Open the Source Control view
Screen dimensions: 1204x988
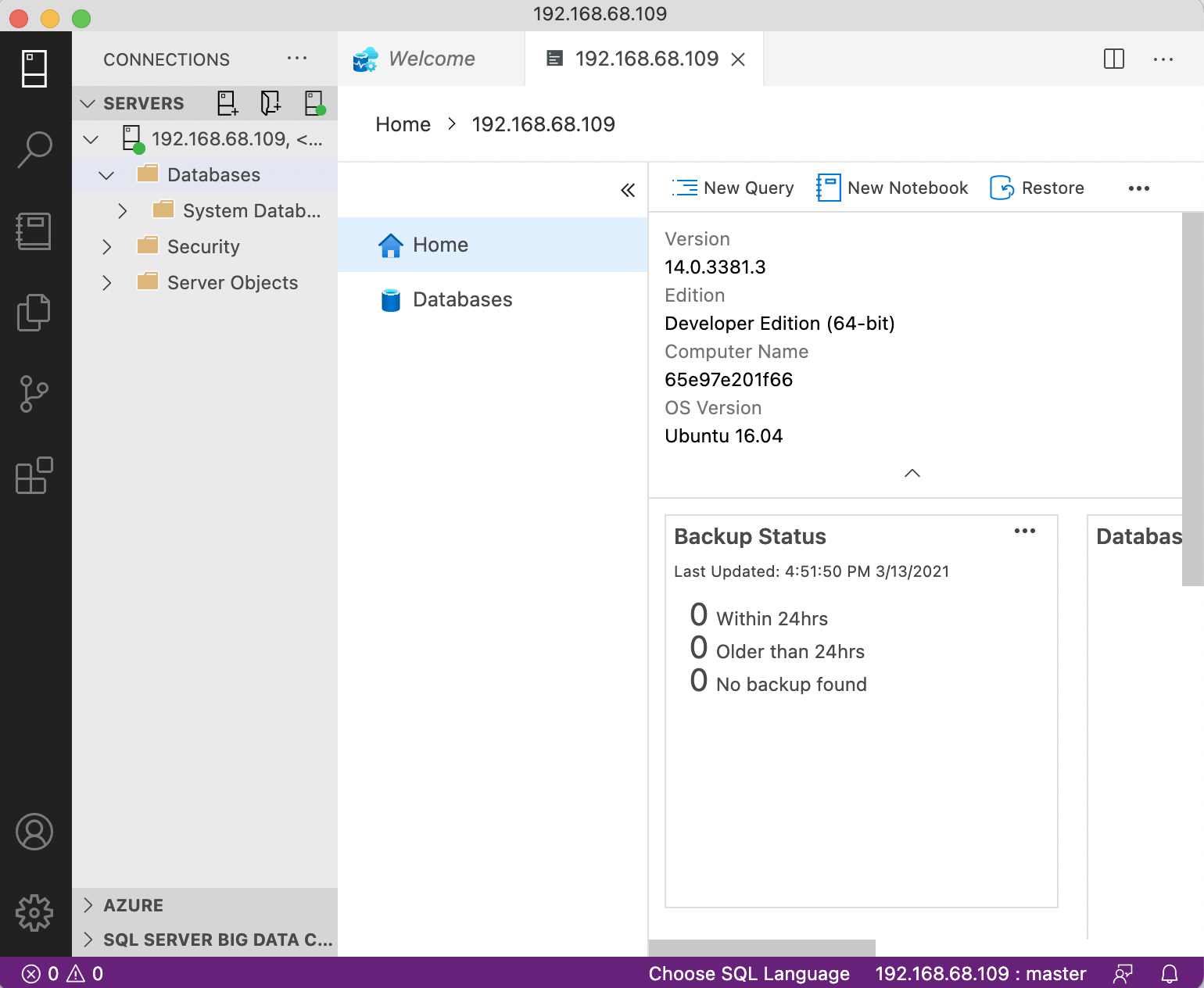point(34,394)
